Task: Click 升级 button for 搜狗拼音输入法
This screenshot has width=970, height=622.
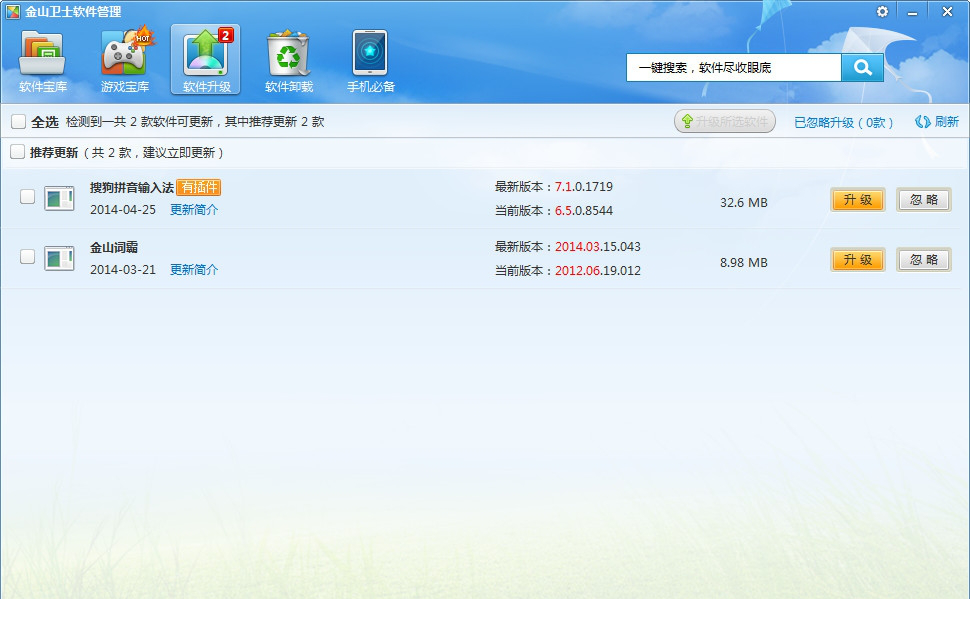Action: click(x=857, y=200)
